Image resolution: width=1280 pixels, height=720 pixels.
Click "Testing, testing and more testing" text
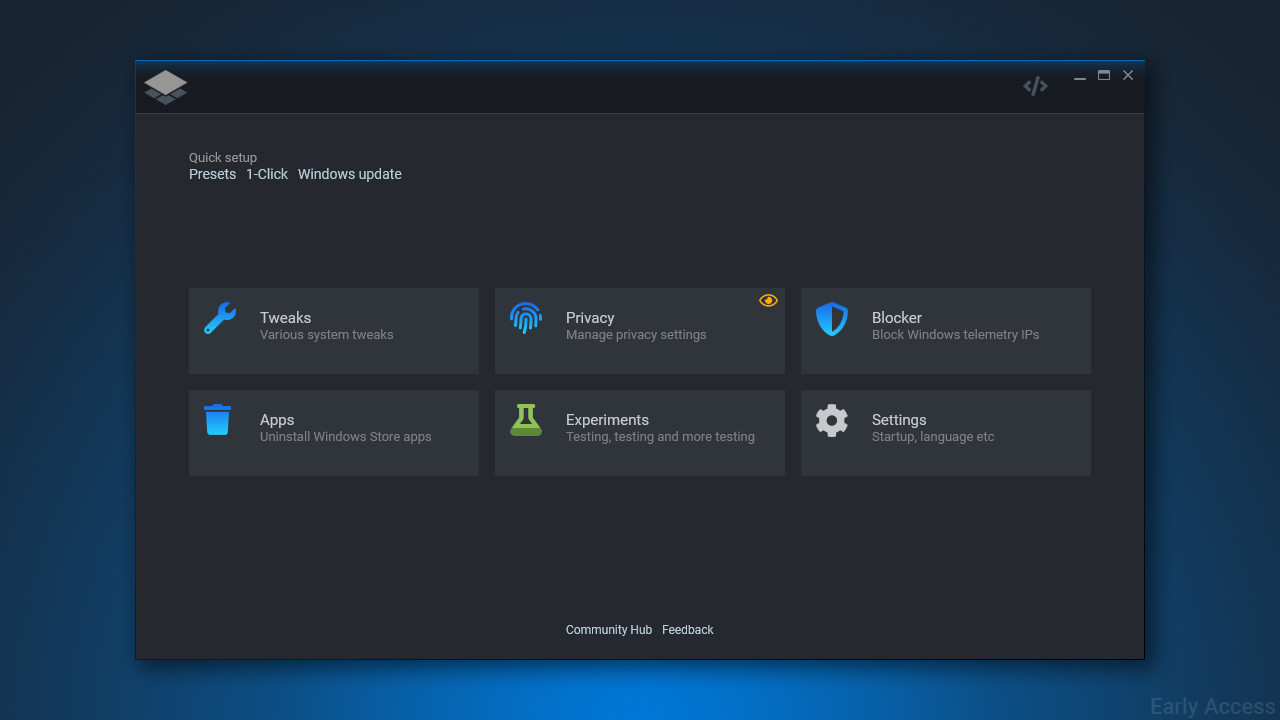click(x=660, y=437)
